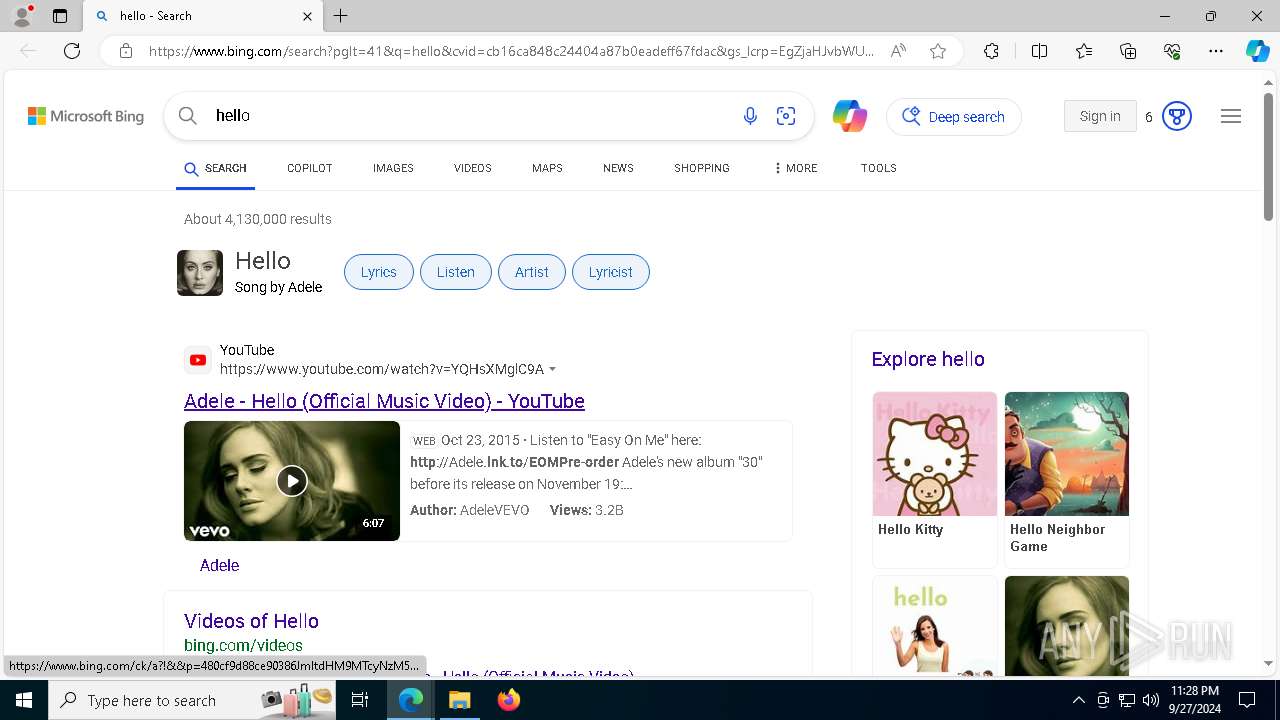This screenshot has height=720, width=1280.
Task: Open the Windows Start menu
Action: tap(23, 700)
